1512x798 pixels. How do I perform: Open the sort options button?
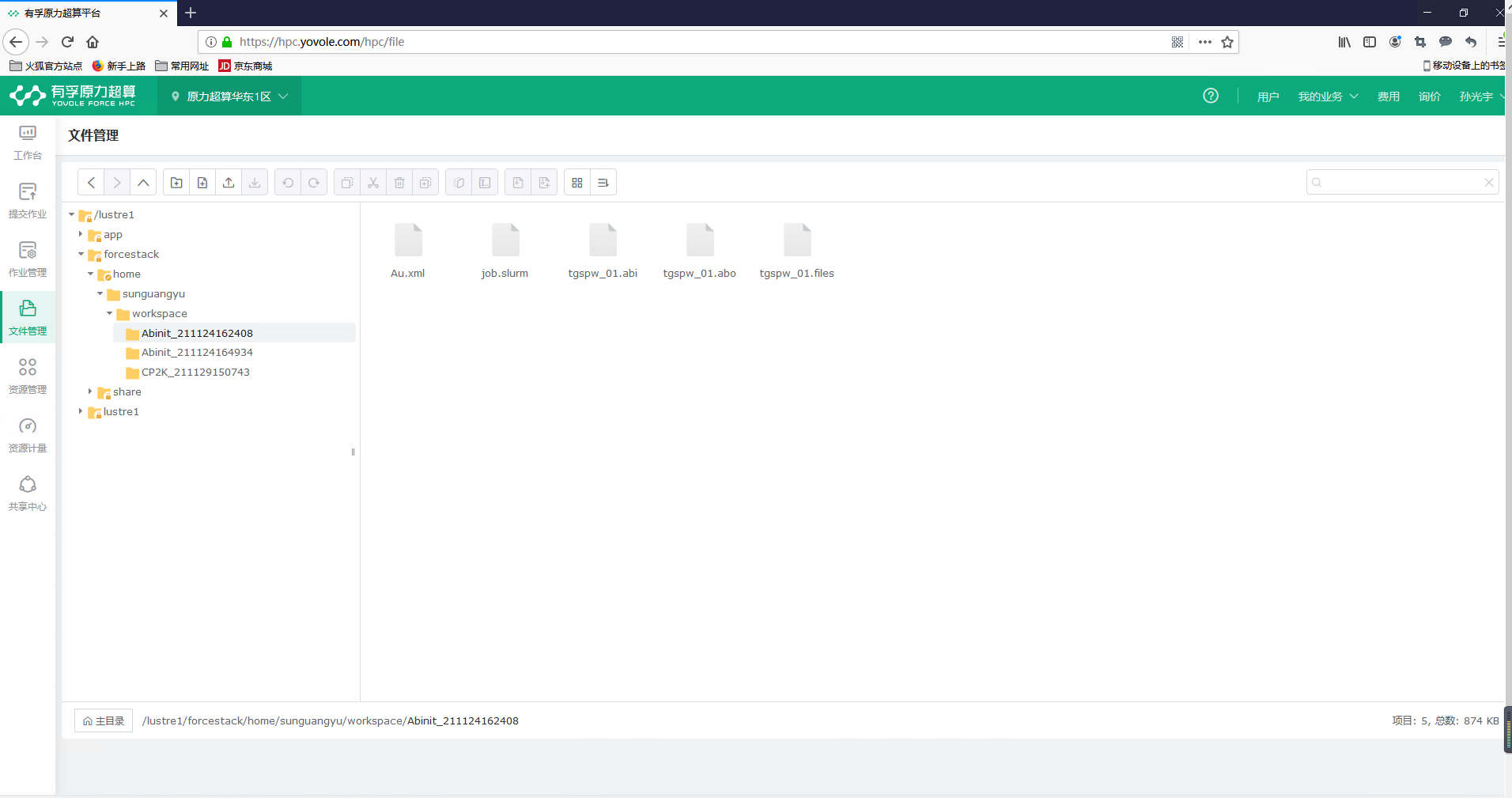603,183
